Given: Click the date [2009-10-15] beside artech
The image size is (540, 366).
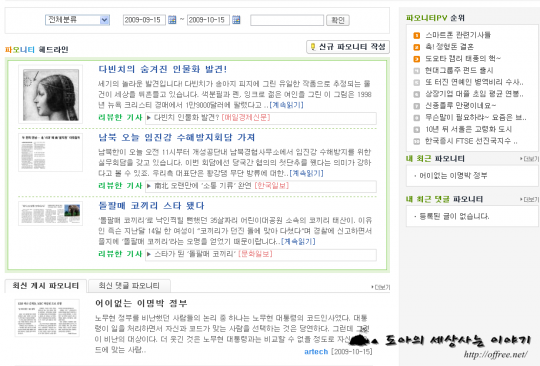Looking at the screenshot, I should click(352, 352).
